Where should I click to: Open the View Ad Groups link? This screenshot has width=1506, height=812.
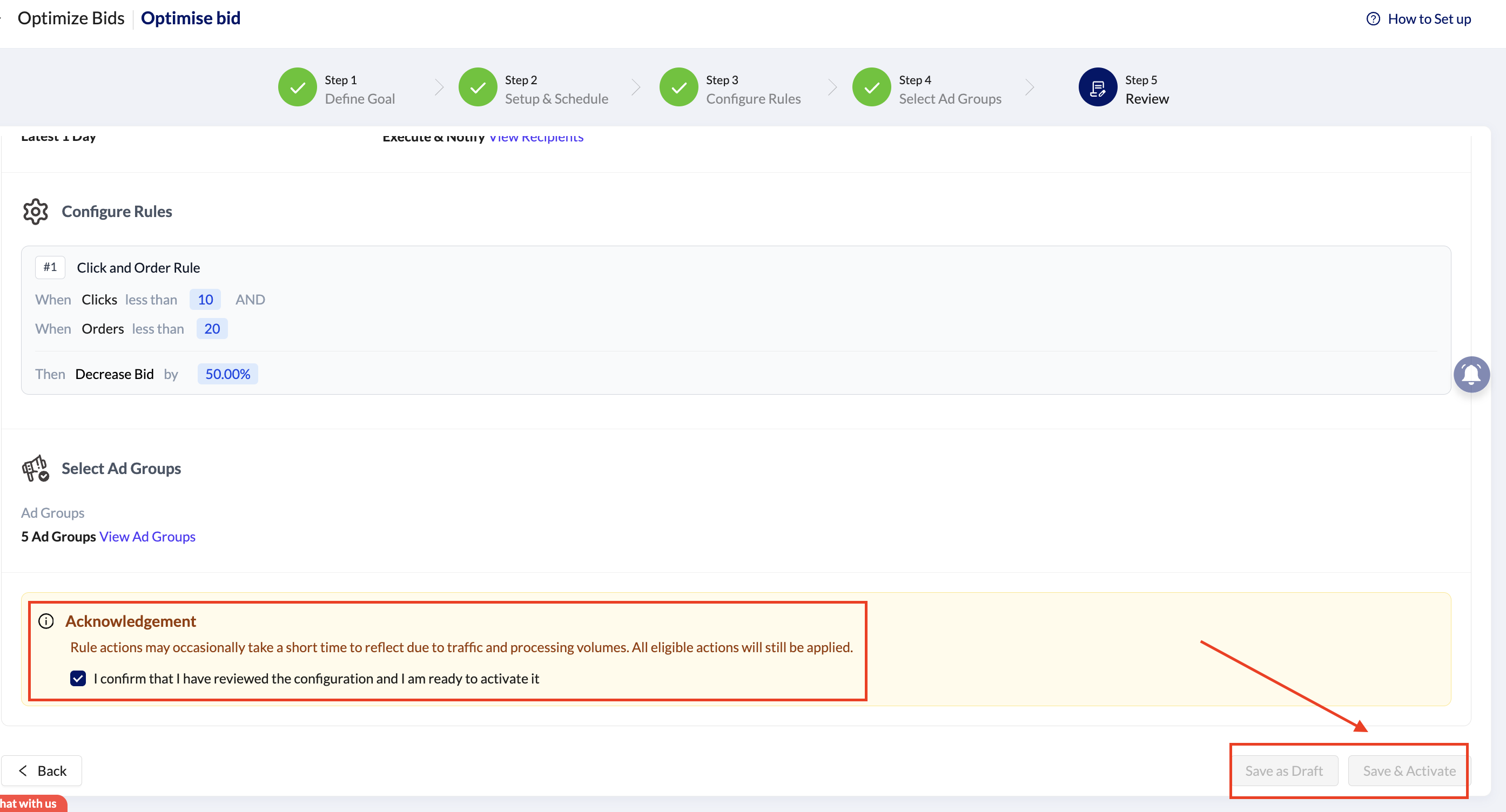tap(147, 536)
